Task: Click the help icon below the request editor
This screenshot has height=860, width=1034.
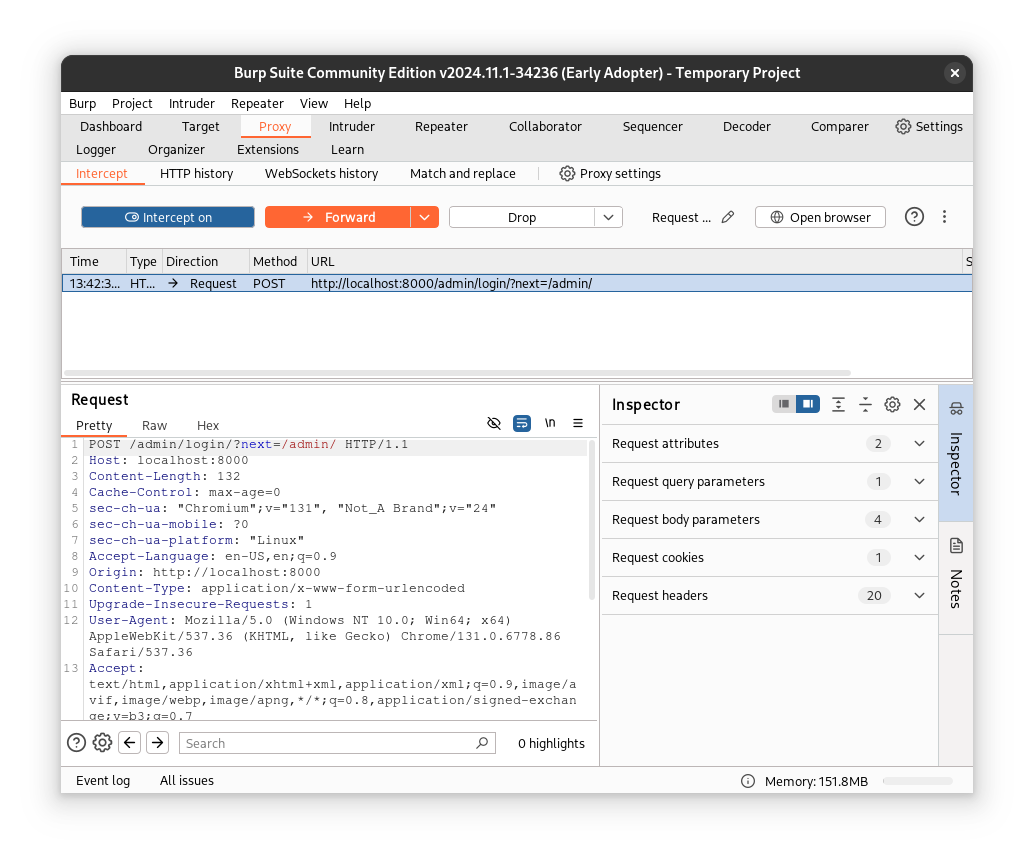Action: 76,743
